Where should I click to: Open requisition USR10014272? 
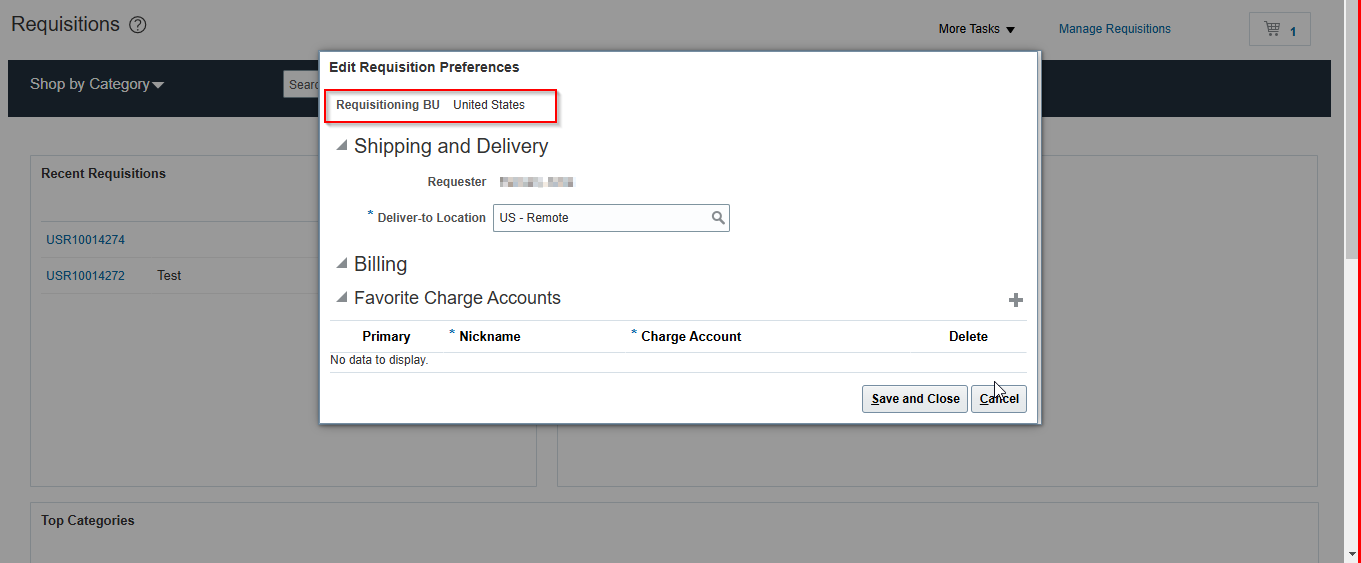85,276
